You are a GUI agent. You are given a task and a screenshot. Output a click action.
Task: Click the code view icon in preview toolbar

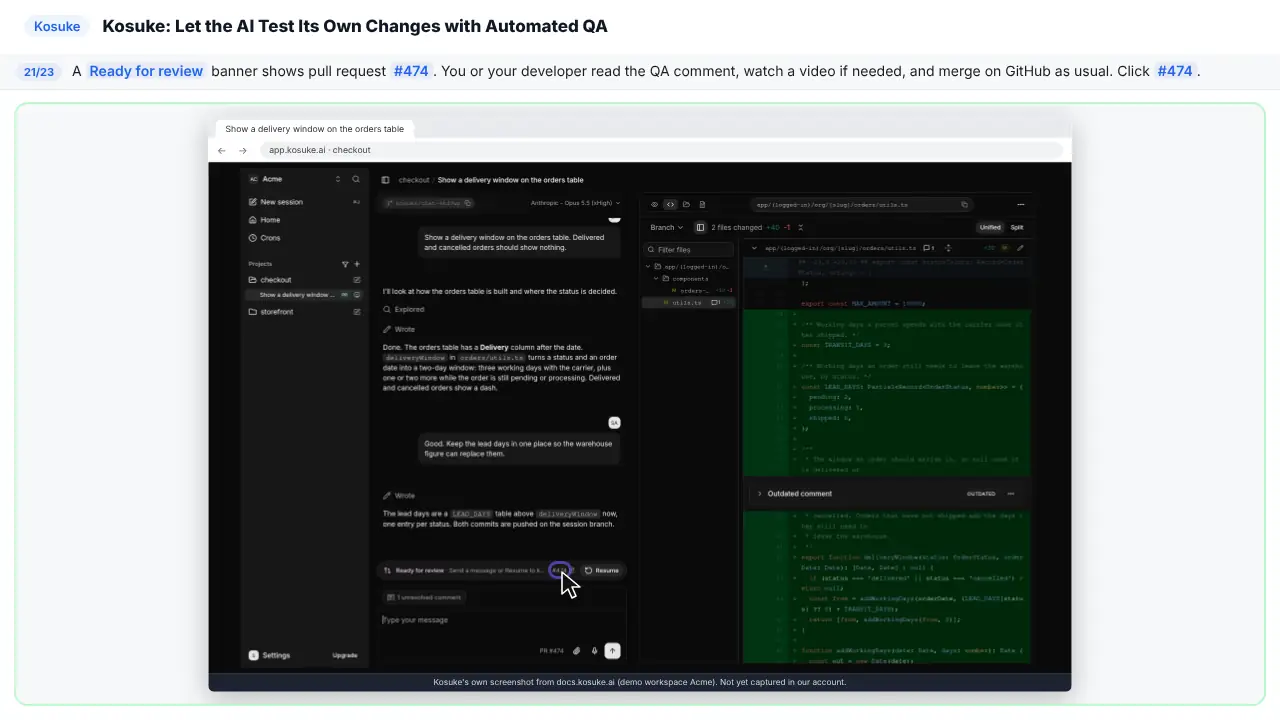click(670, 204)
